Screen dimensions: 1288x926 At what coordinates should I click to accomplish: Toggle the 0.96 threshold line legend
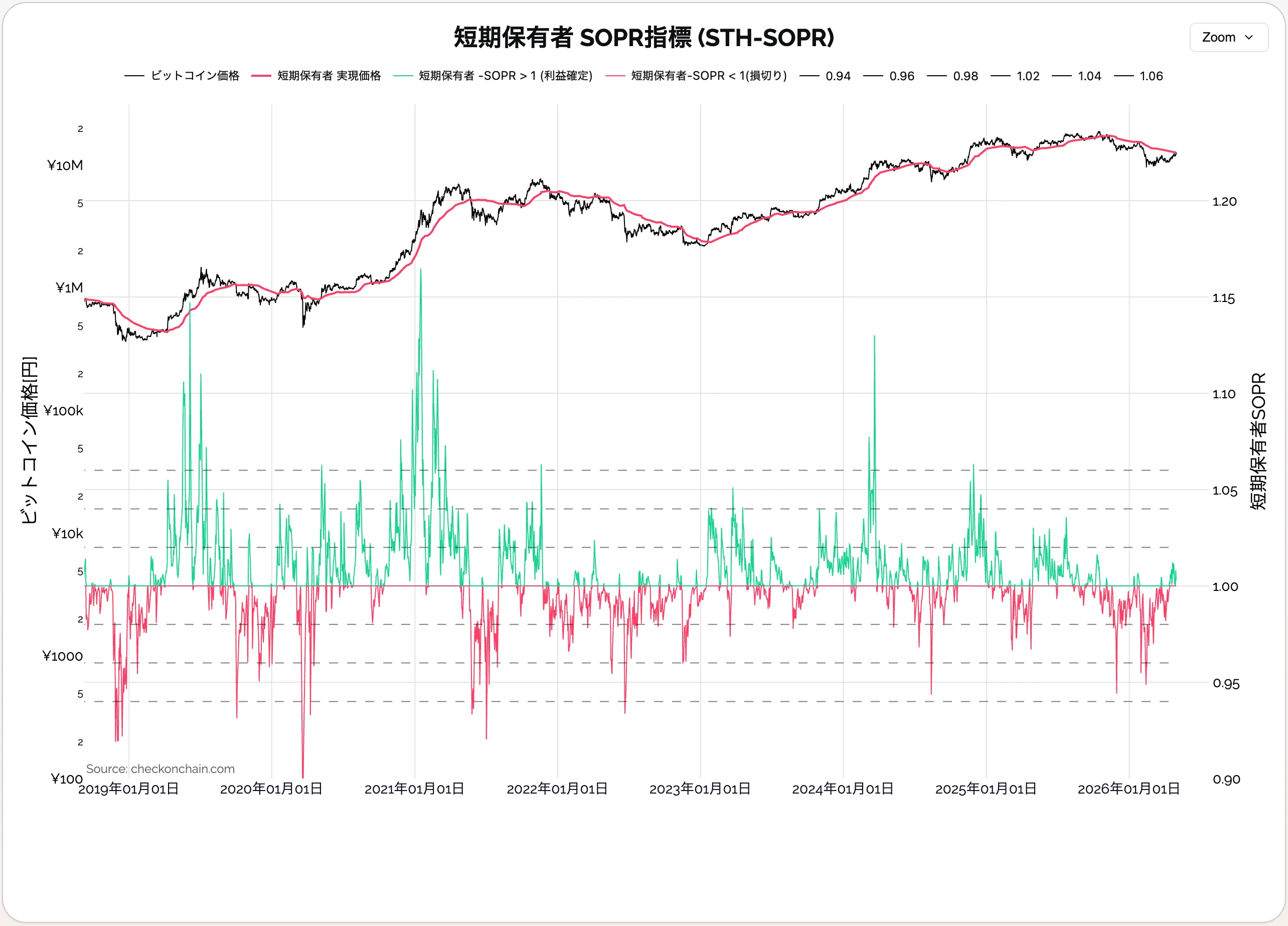[x=901, y=76]
